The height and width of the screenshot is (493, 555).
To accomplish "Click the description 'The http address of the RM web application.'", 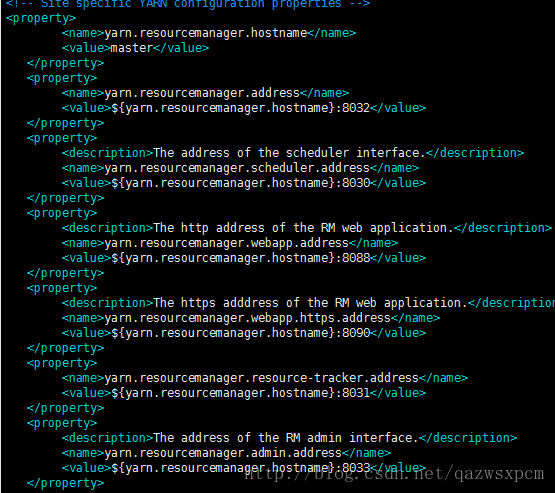I will tap(303, 228).
